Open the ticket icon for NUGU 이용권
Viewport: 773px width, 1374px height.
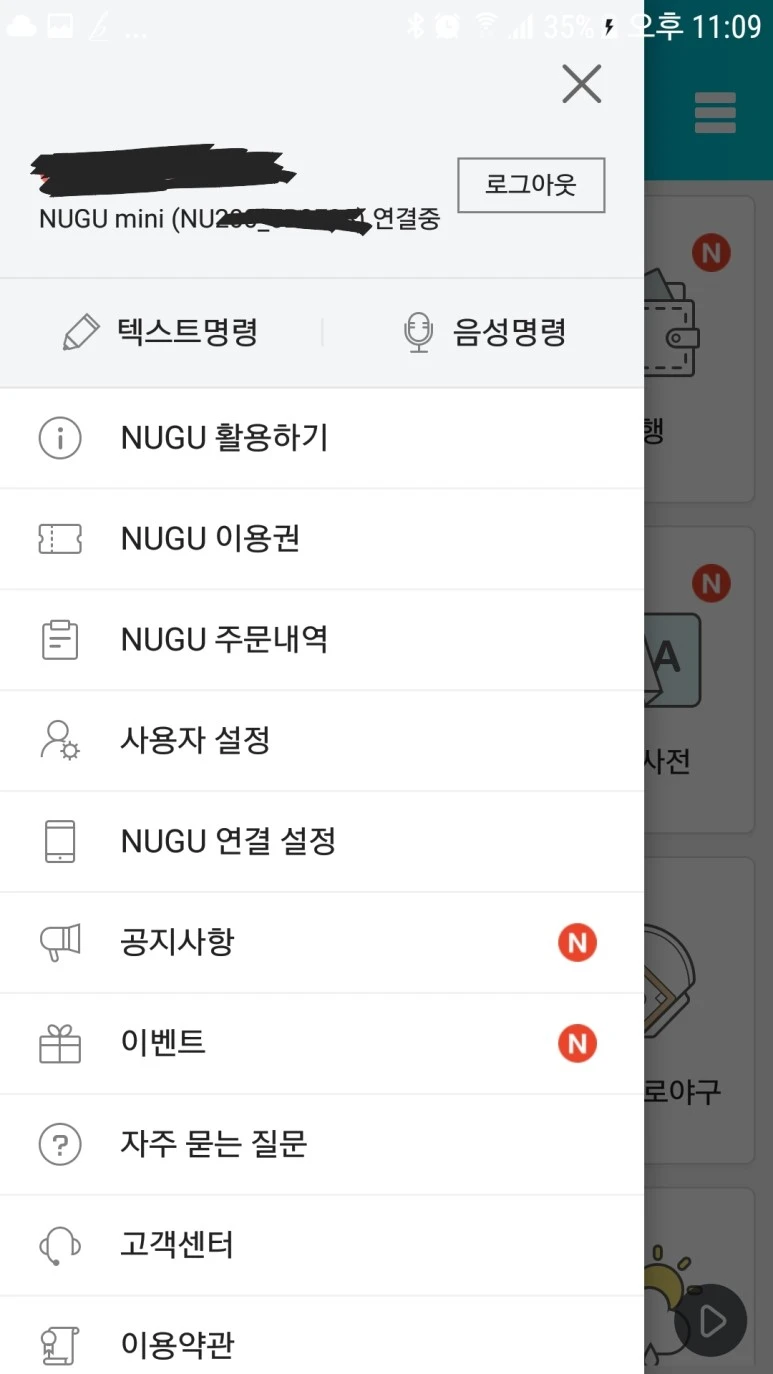(x=60, y=539)
